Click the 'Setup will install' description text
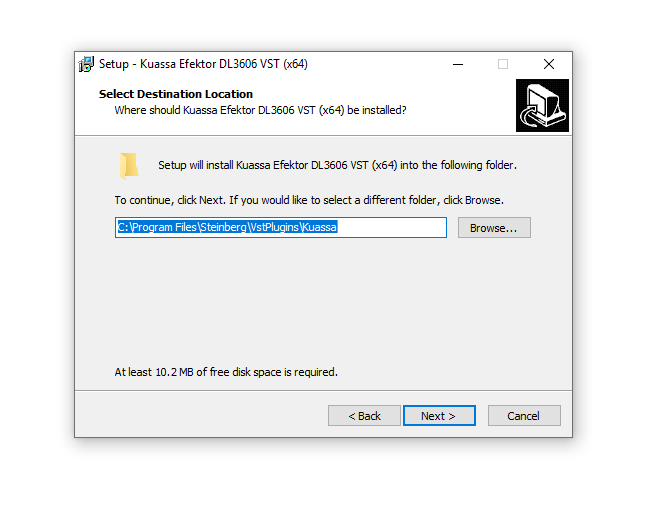Viewport: 661px width, 521px height. 337,165
